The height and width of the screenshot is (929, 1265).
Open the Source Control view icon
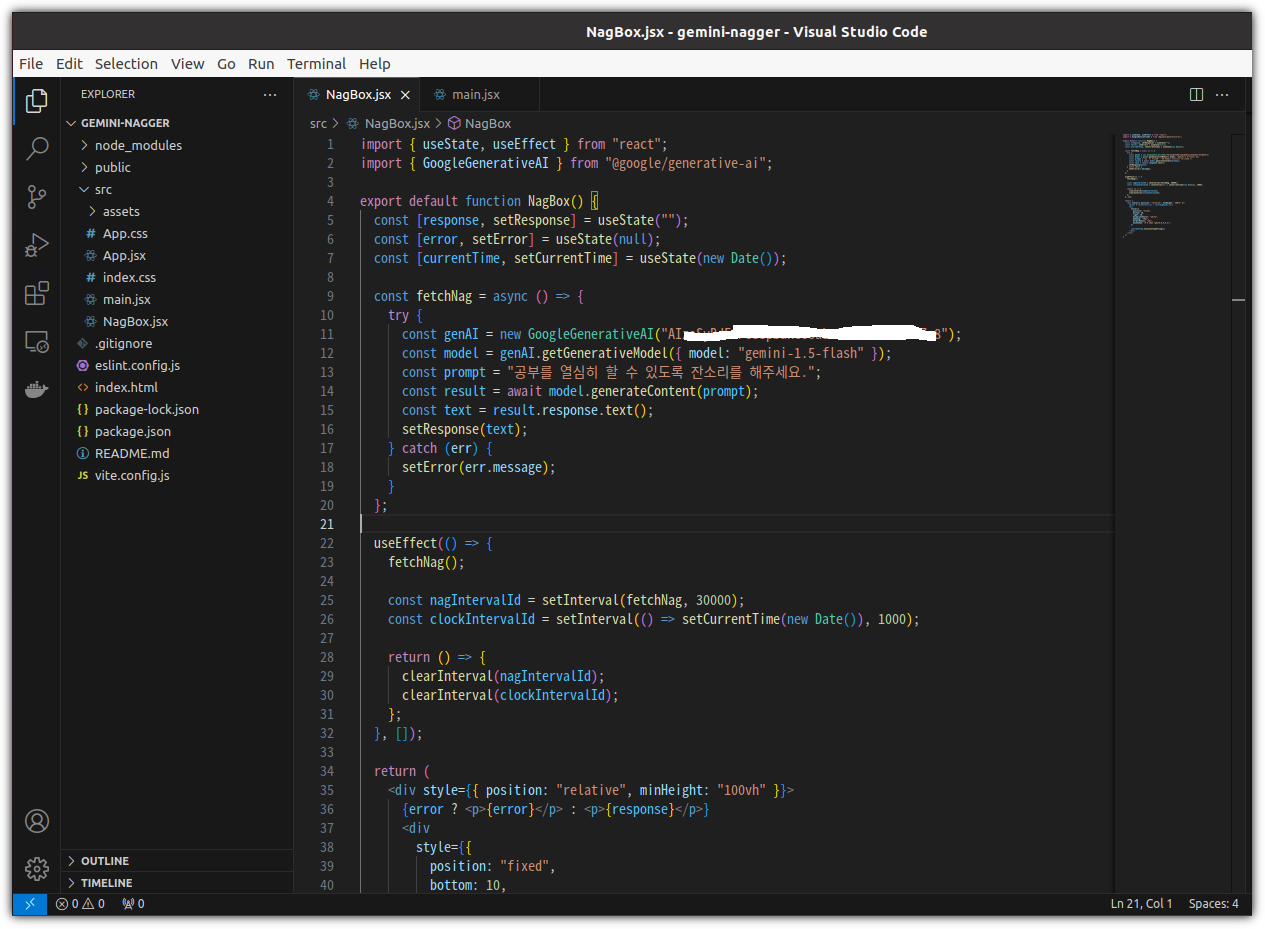pyautogui.click(x=37, y=197)
